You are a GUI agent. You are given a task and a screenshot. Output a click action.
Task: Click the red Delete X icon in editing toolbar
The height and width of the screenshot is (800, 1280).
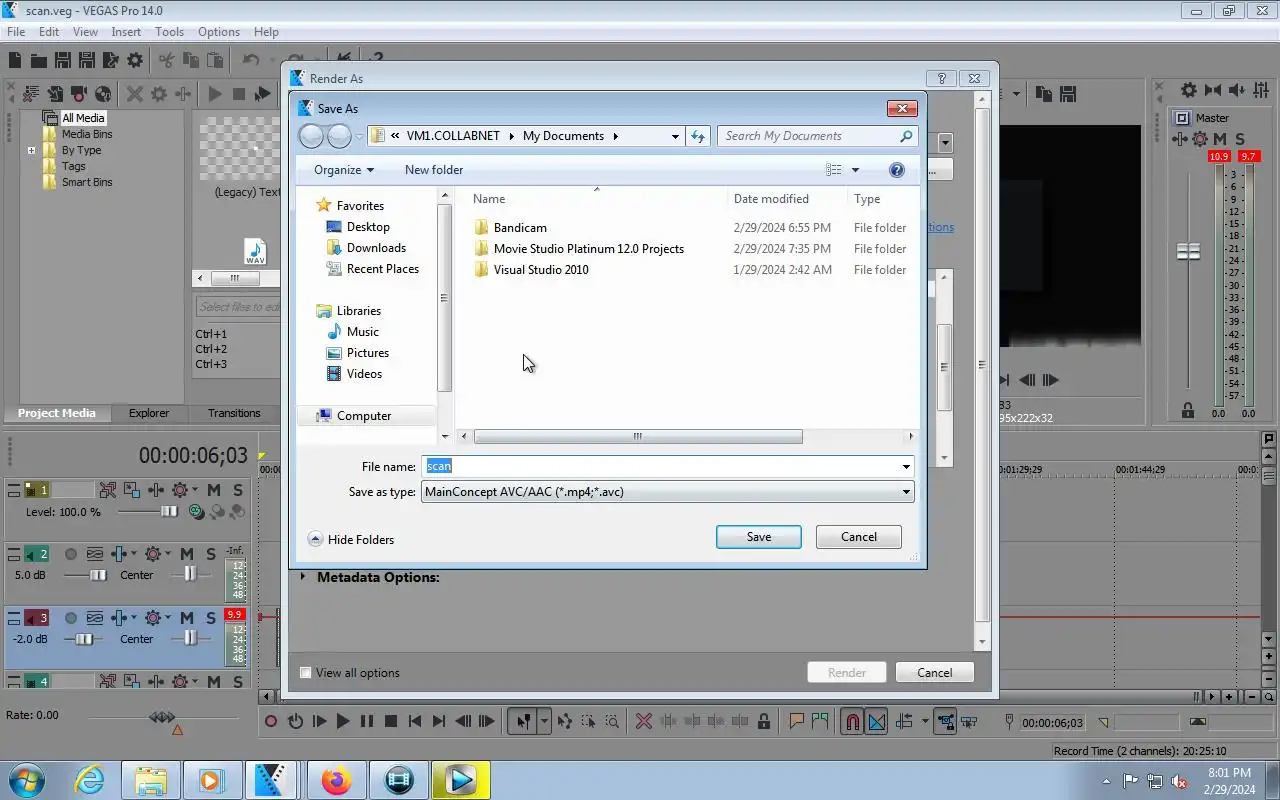[x=644, y=721]
